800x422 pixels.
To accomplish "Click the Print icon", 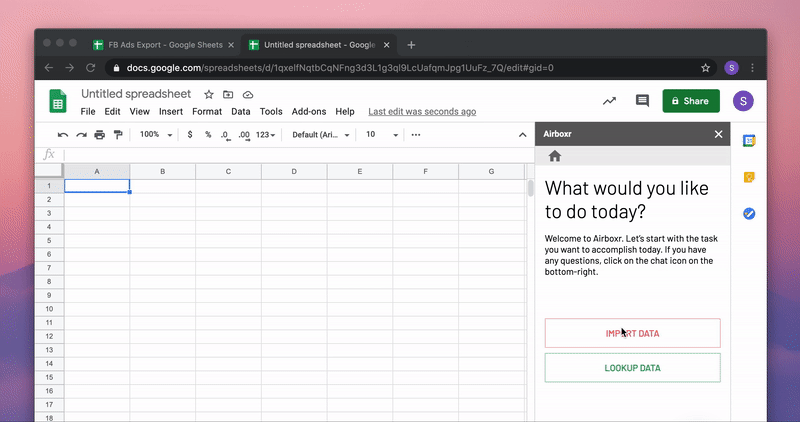I will coord(99,135).
